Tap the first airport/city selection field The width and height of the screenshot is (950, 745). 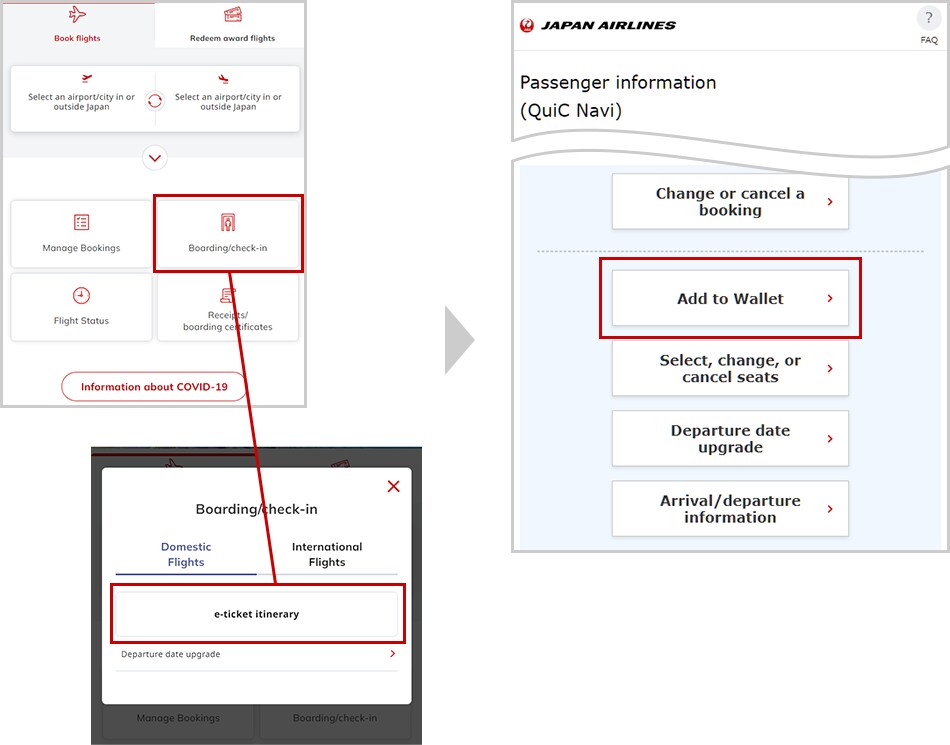[x=80, y=99]
